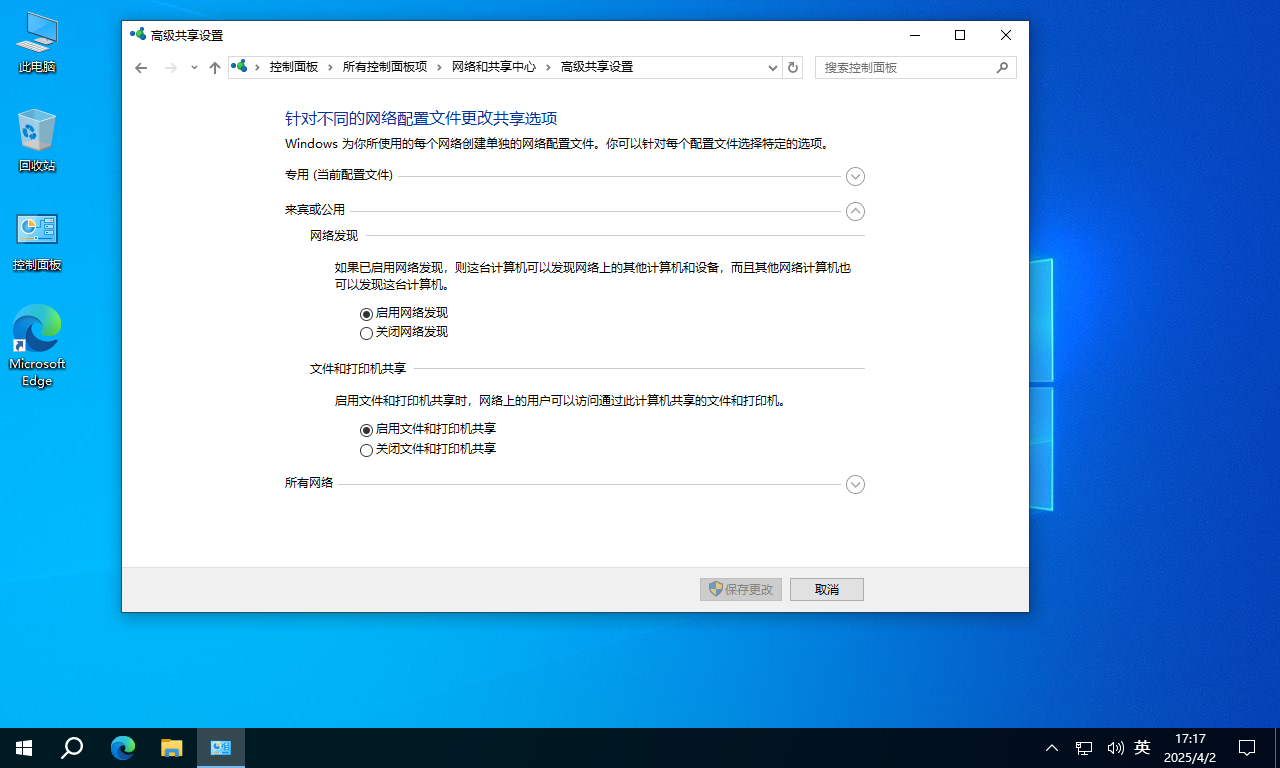Click 高级共享设置 breadcrumb
Image resolution: width=1280 pixels, height=768 pixels.
[x=597, y=67]
